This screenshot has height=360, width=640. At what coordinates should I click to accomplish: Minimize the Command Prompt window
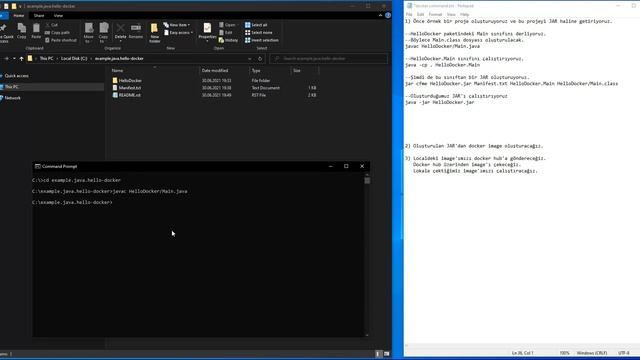click(x=331, y=167)
